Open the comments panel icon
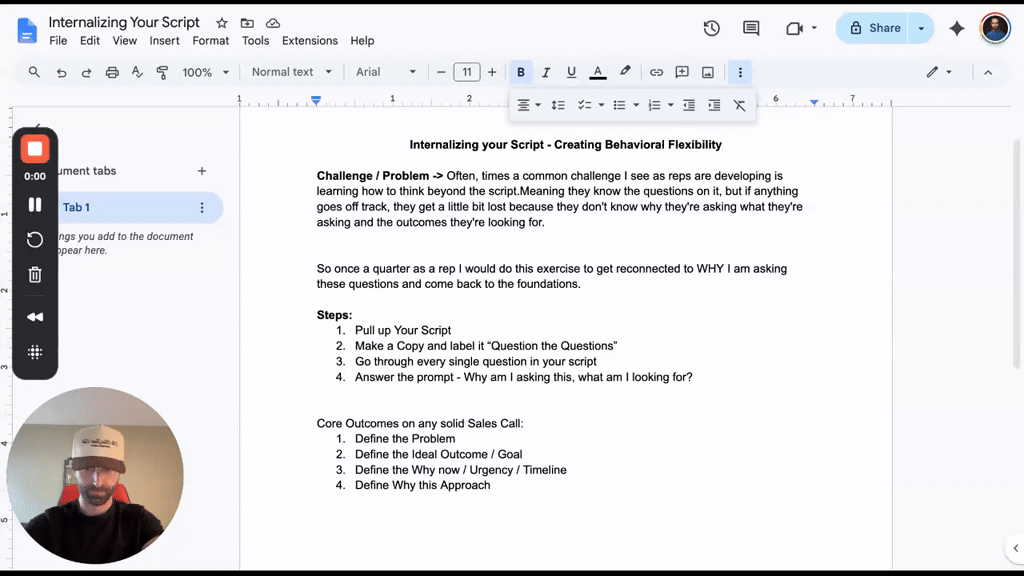Screen dimensions: 1024x576 (x=751, y=28)
